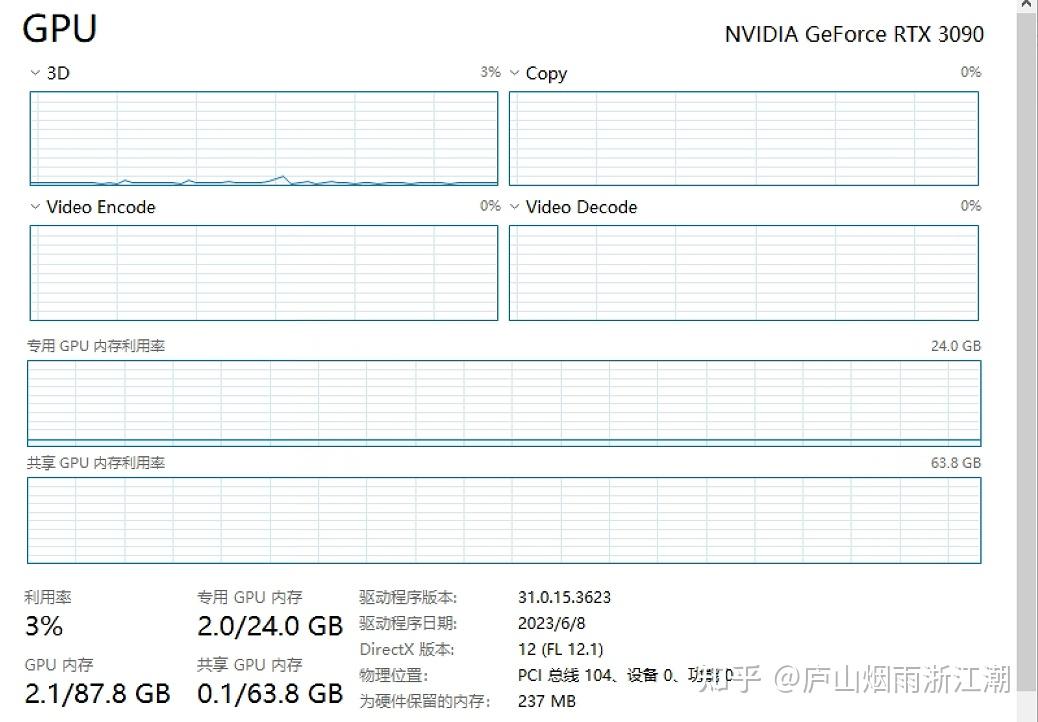The image size is (1038, 722).
Task: Expand the Video Decode engine selector
Action: 515,207
